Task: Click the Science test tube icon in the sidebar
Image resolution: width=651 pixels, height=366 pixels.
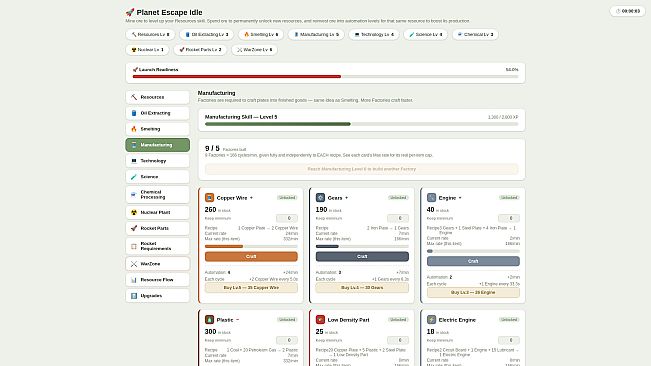Action: click(x=134, y=177)
